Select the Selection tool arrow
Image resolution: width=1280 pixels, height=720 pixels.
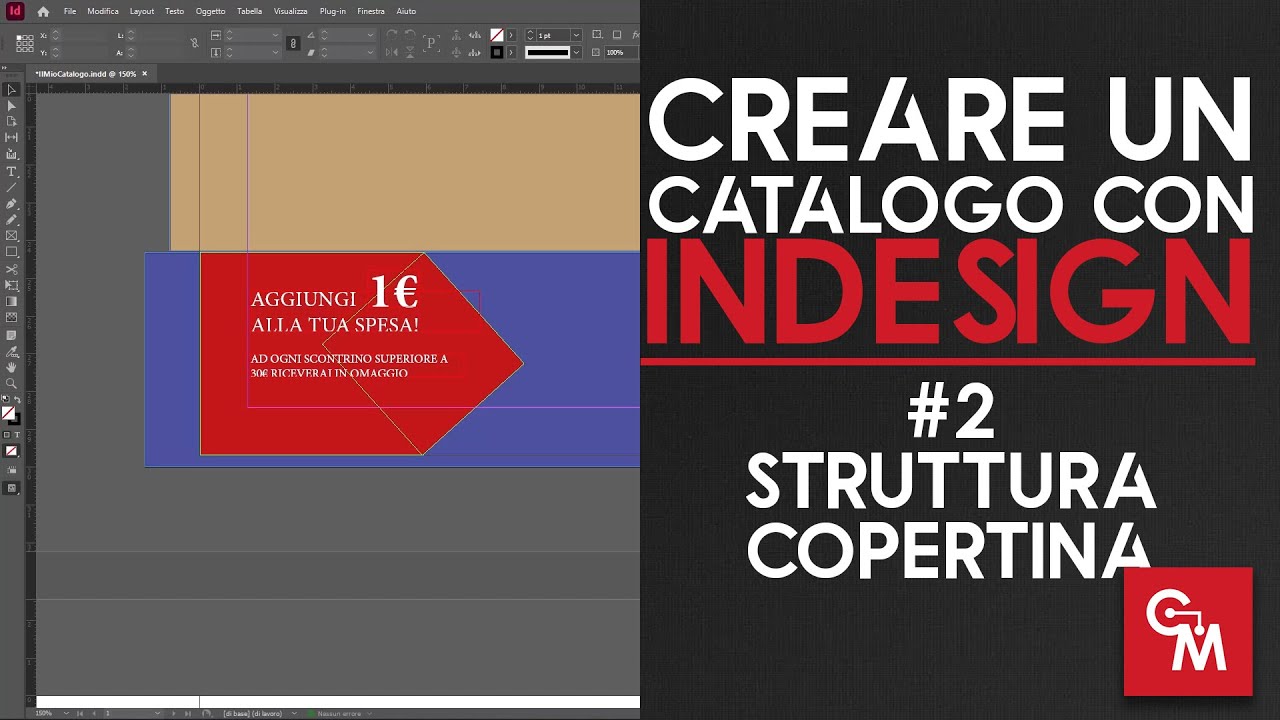[12, 89]
